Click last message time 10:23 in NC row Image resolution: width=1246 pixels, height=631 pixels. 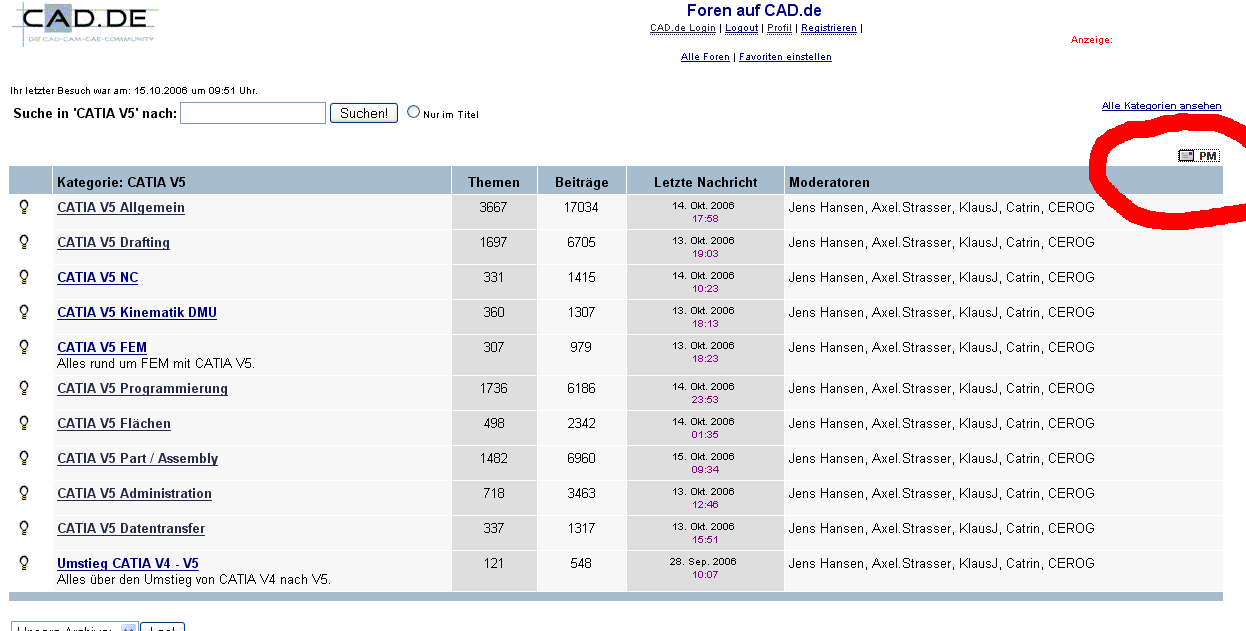(x=706, y=288)
